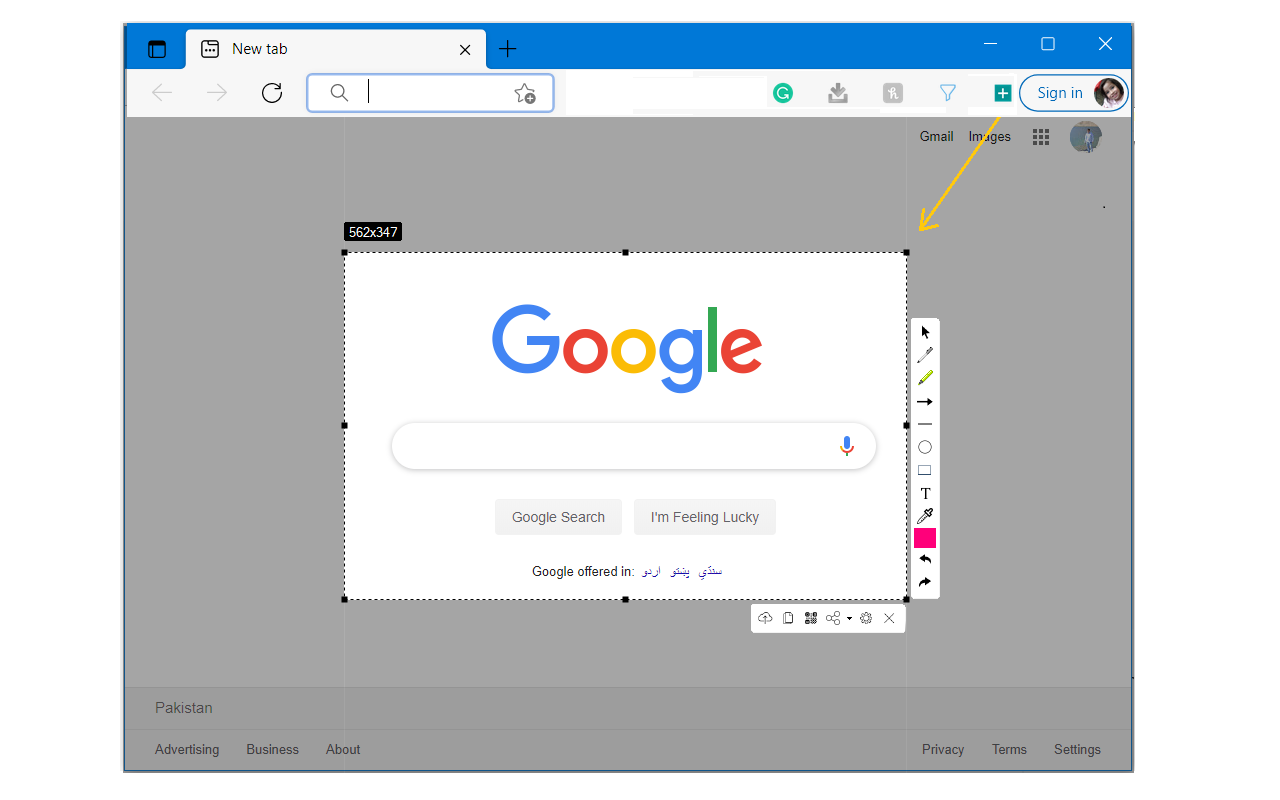The image size is (1280, 800).
Task: Pick the eyedropper color picker tool
Action: tap(925, 516)
